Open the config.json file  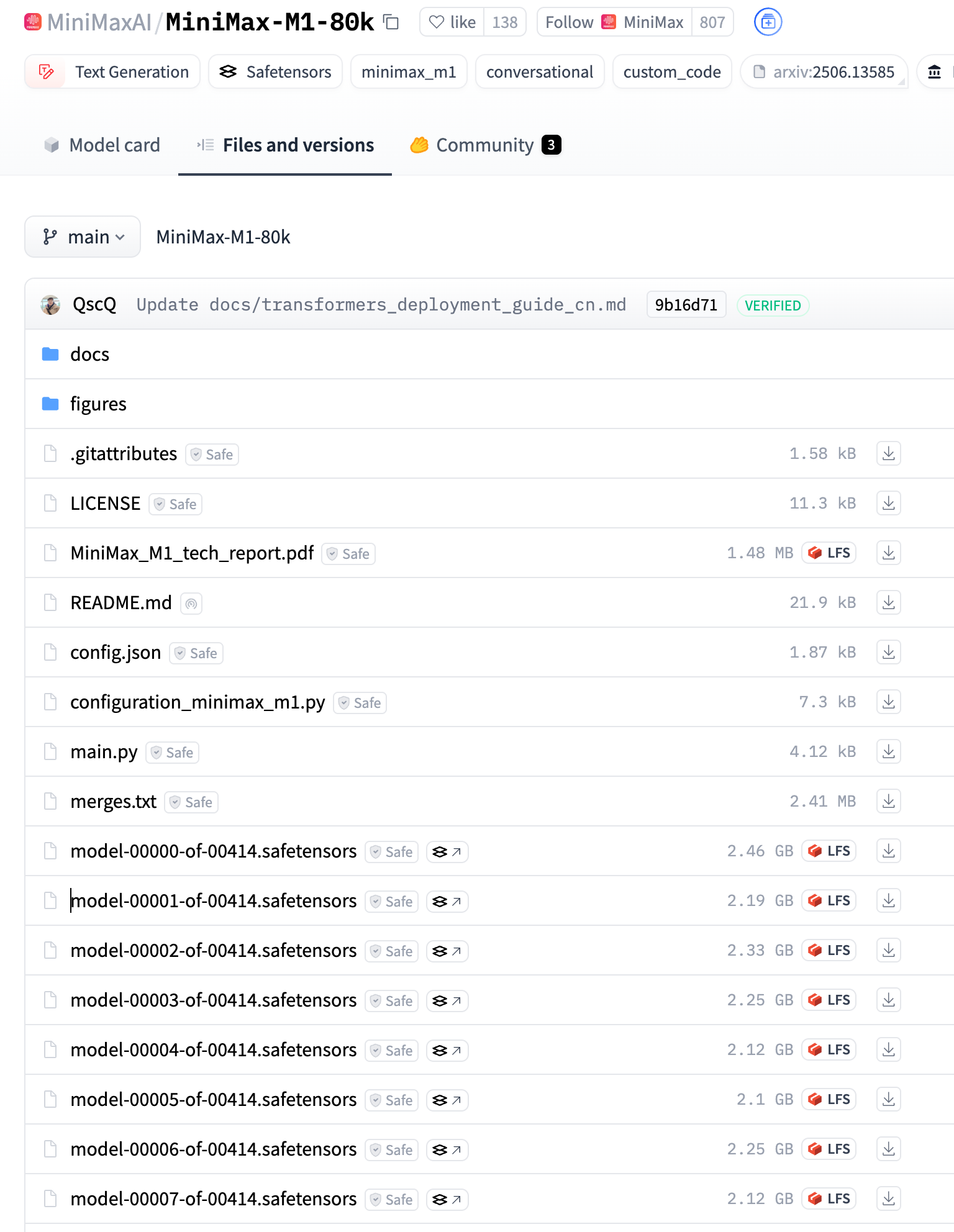pos(116,652)
